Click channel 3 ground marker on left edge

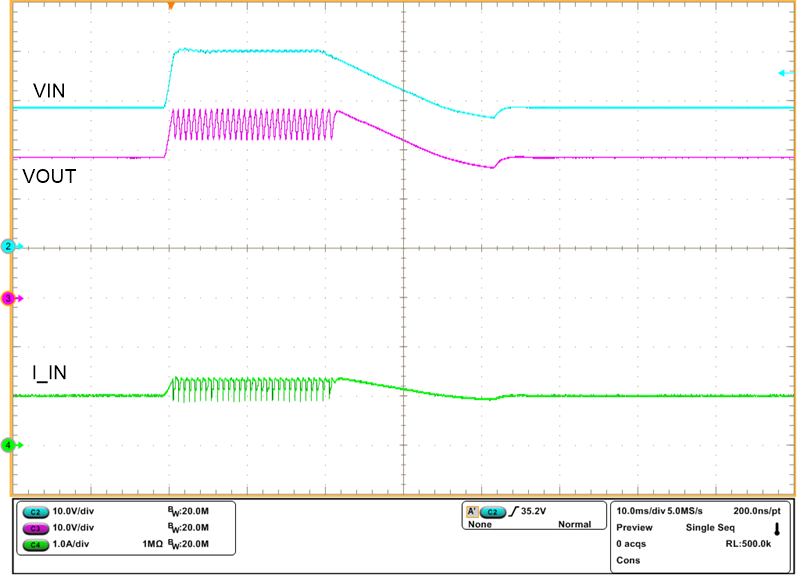pos(11,298)
